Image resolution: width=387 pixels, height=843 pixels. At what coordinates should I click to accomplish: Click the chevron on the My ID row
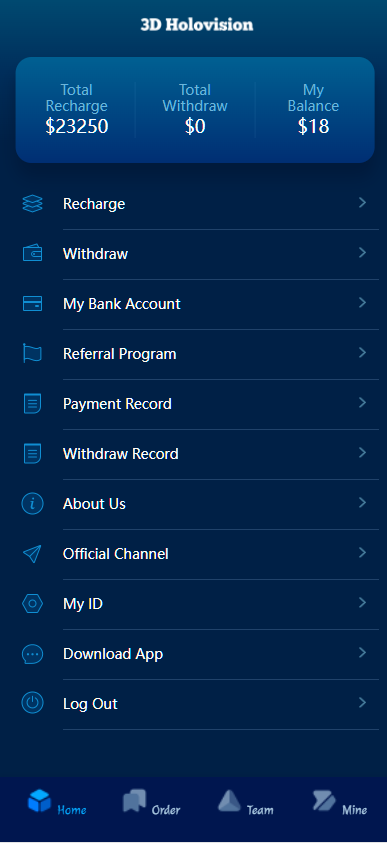(x=362, y=603)
